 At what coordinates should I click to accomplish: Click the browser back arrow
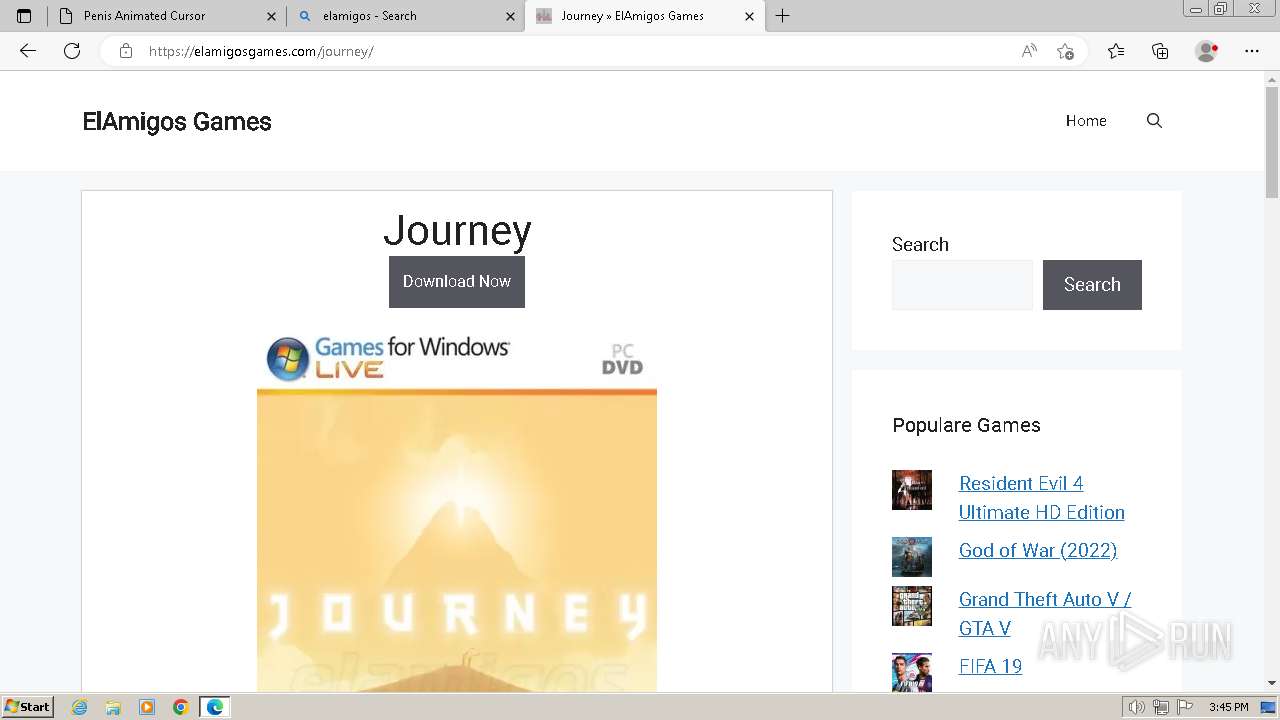[x=28, y=51]
